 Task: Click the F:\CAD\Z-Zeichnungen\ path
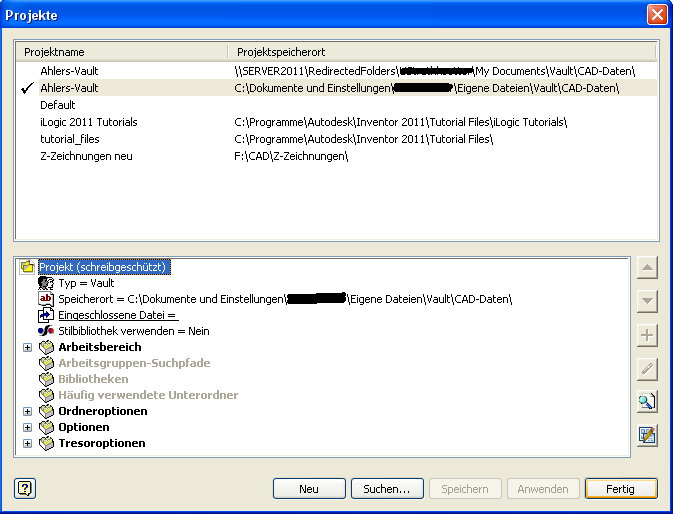291,156
